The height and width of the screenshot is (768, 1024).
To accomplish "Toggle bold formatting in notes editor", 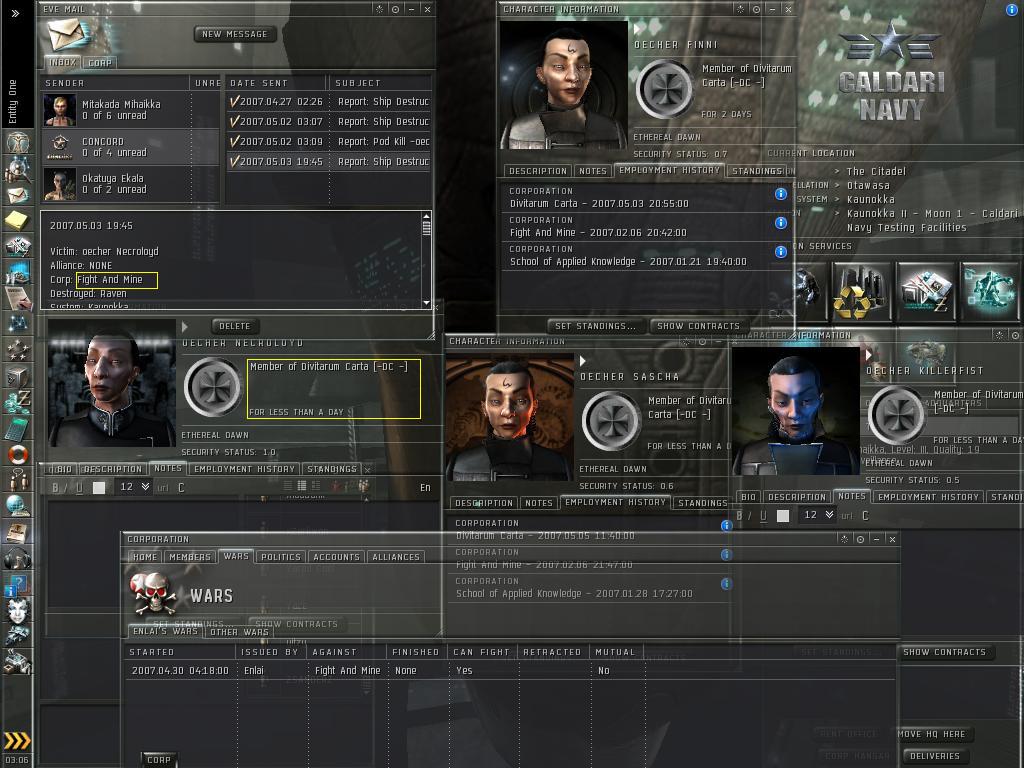I will coord(56,487).
